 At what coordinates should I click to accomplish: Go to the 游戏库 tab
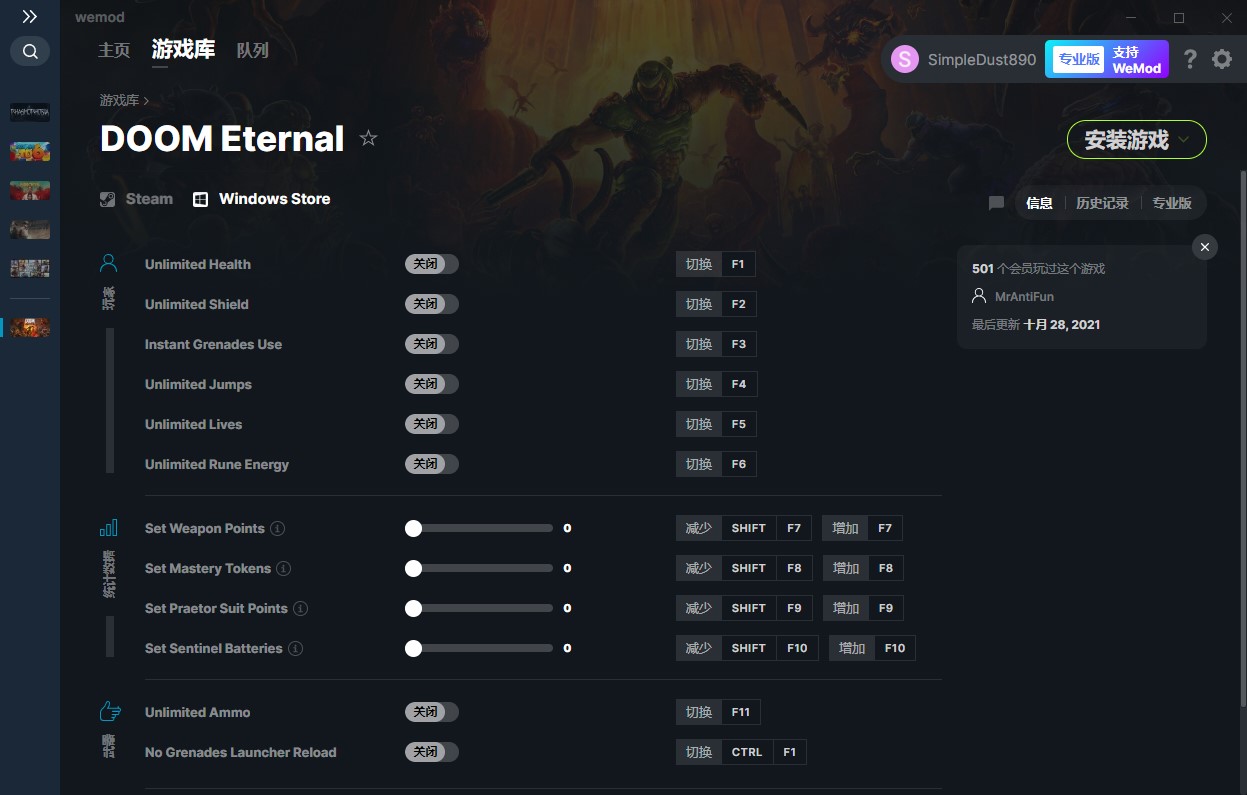pyautogui.click(x=183, y=49)
